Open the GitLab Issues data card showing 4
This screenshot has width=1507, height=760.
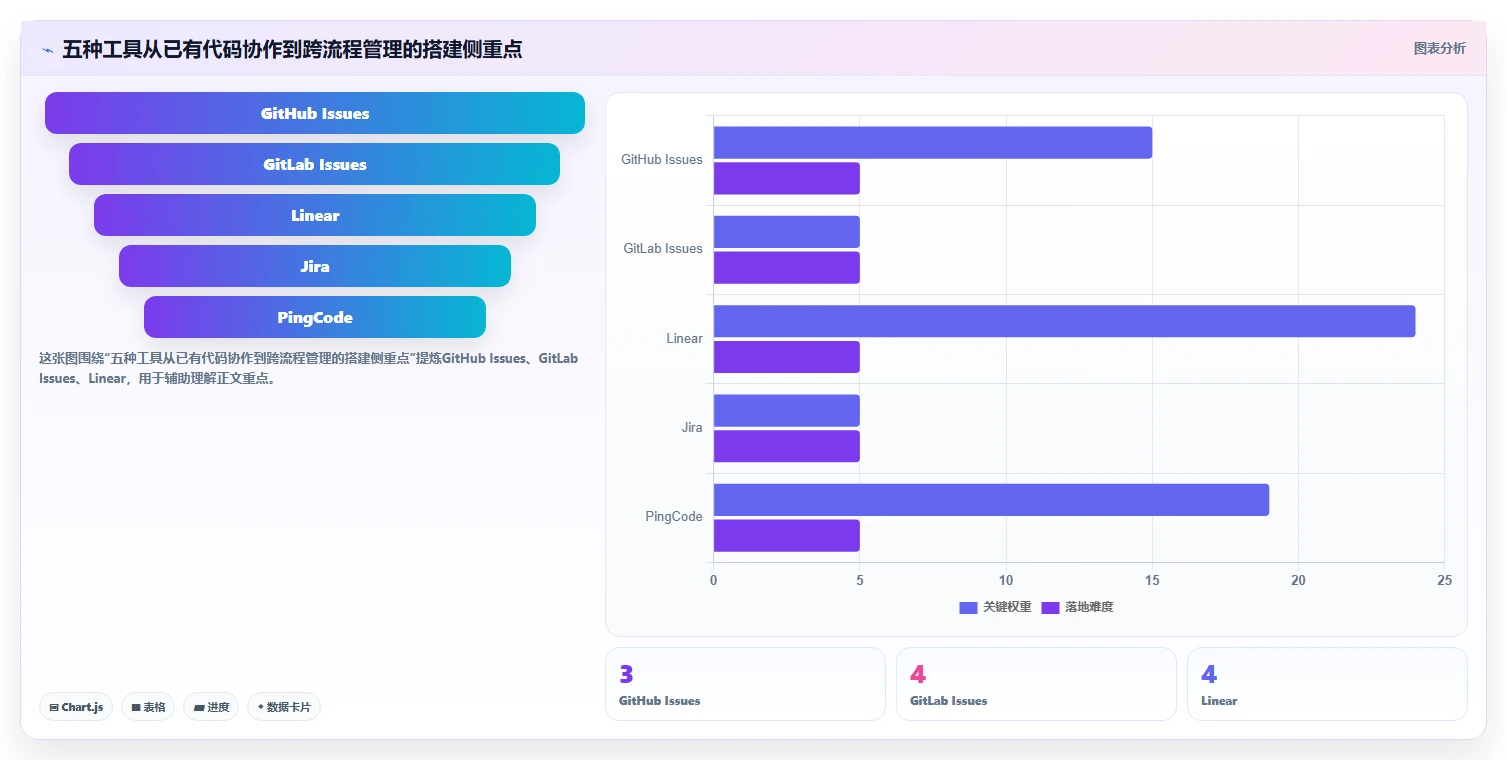tap(1036, 684)
